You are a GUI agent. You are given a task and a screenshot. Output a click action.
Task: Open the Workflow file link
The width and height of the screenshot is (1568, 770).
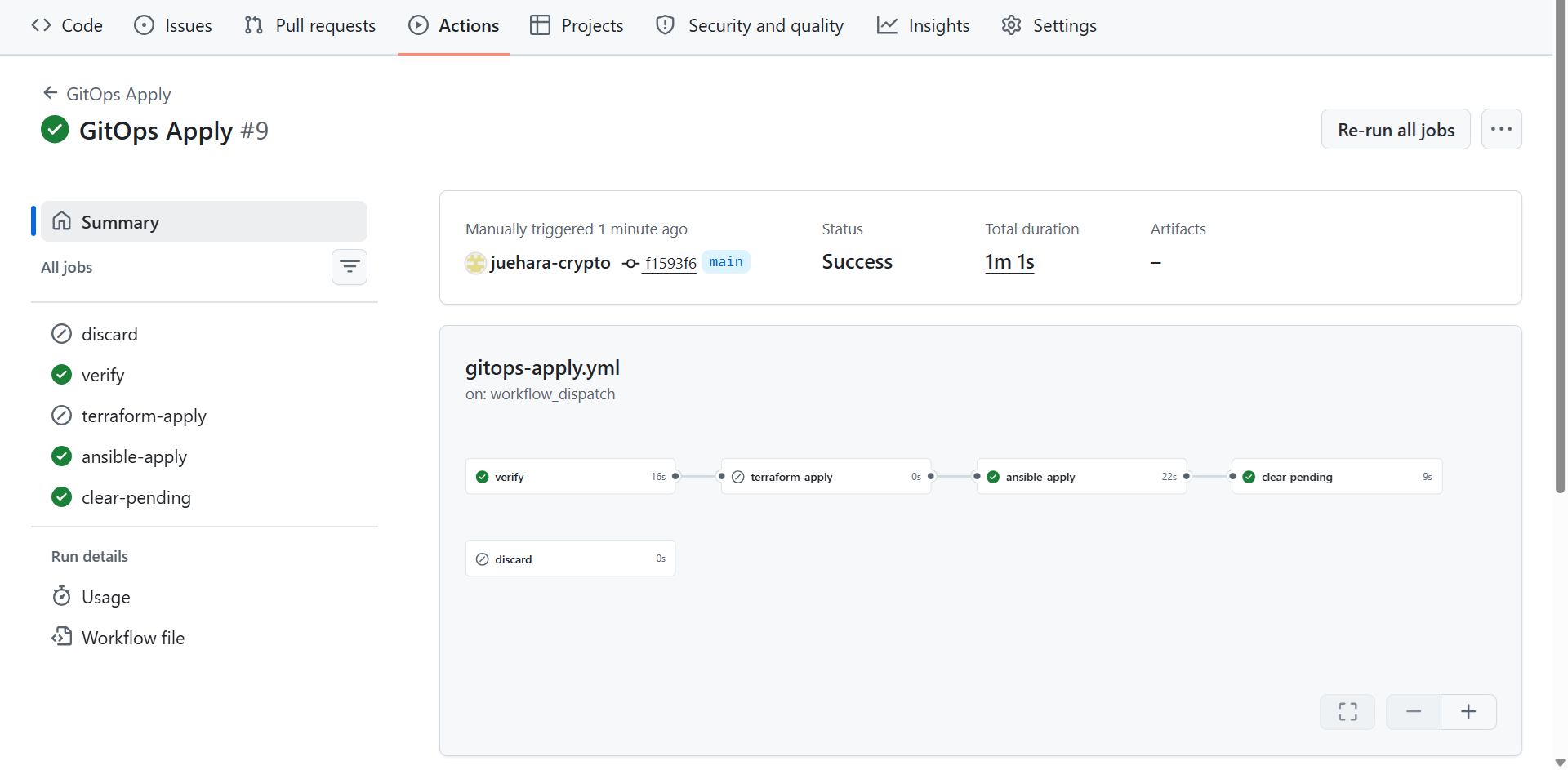204,638
